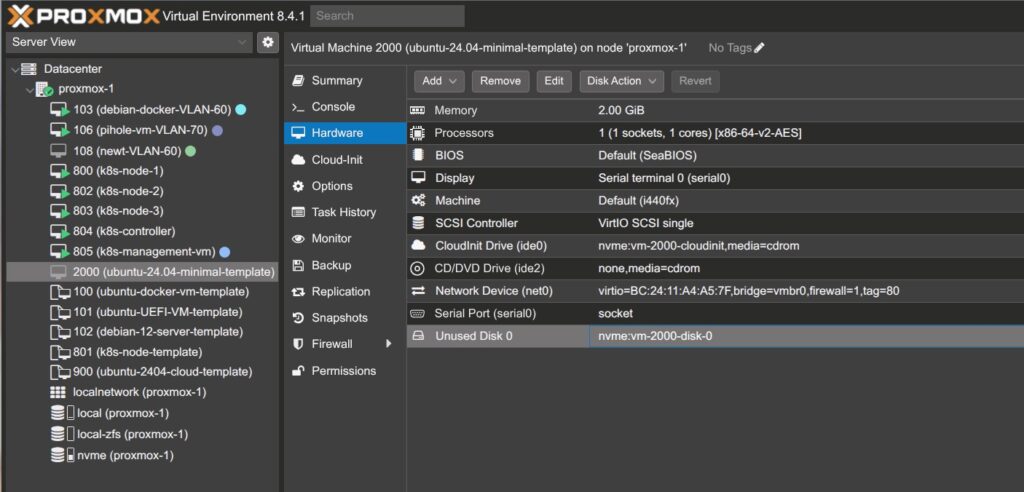
Task: Click the purple tag dot on 106
Action: [217, 131]
